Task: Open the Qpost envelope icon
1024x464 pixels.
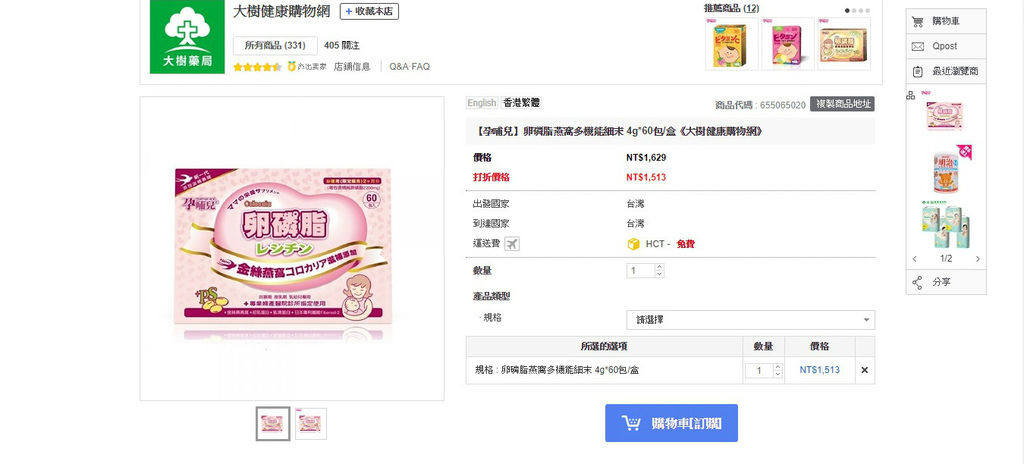Action: click(x=918, y=46)
